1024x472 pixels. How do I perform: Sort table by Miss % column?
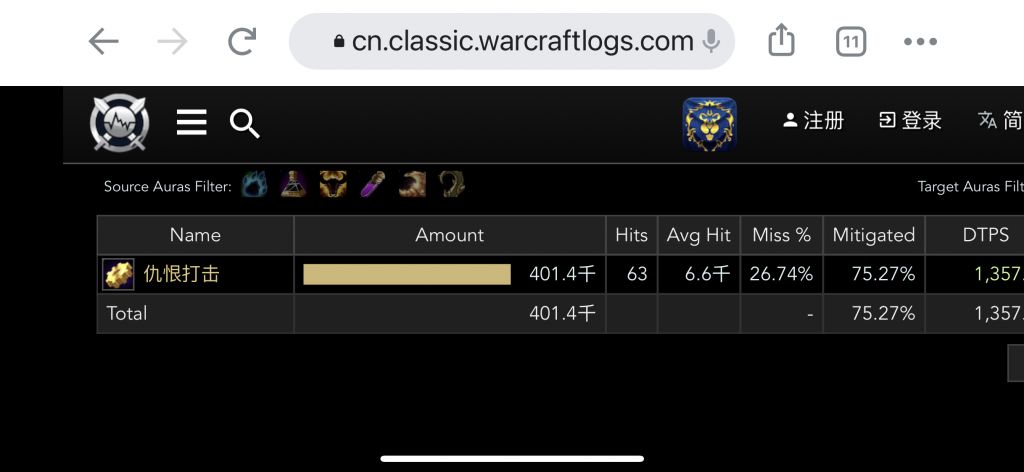point(781,235)
